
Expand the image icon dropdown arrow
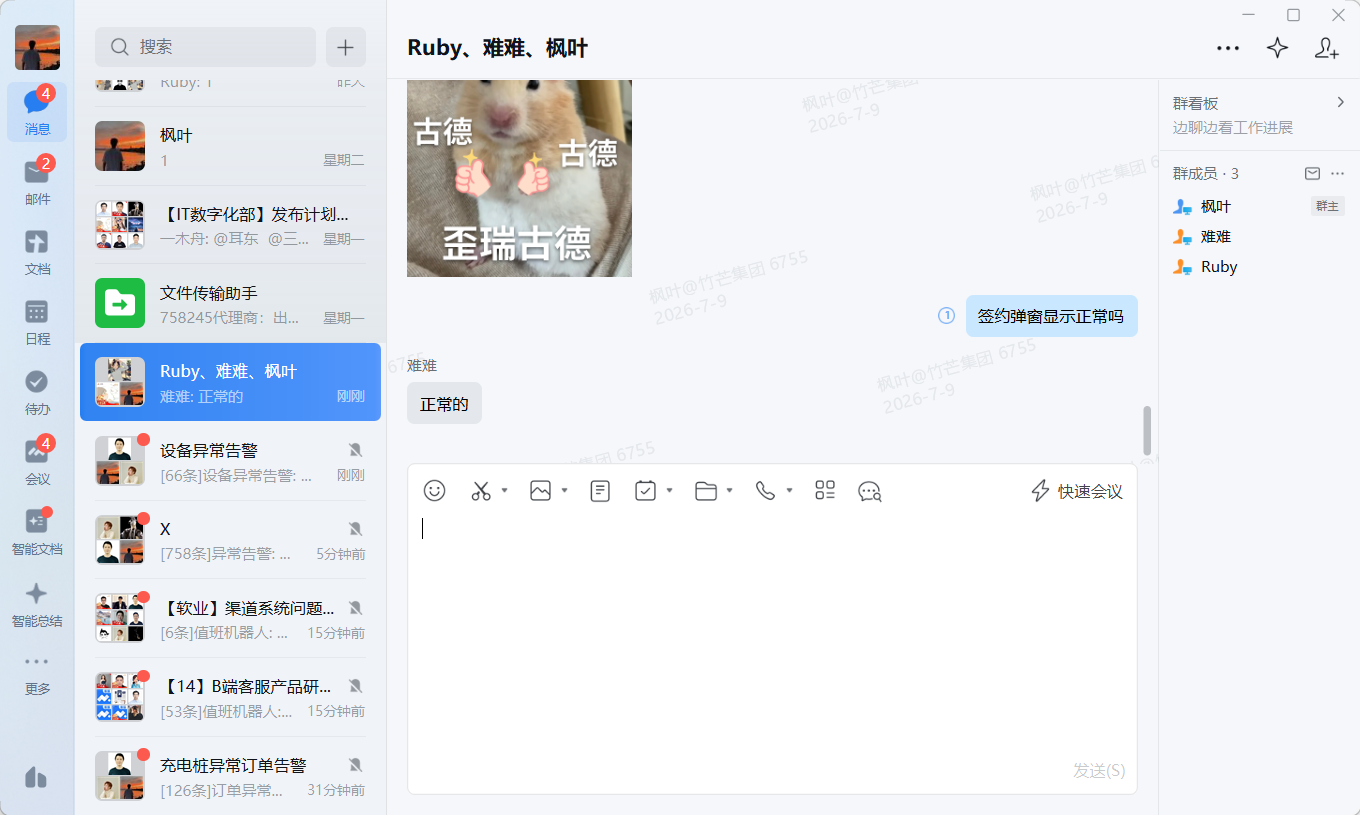(565, 491)
